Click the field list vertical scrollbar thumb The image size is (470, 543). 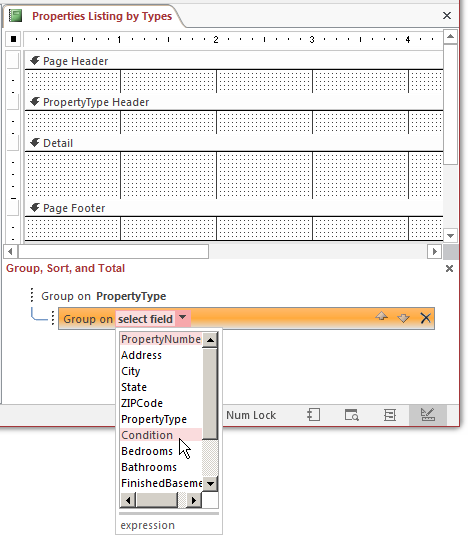coord(210,394)
